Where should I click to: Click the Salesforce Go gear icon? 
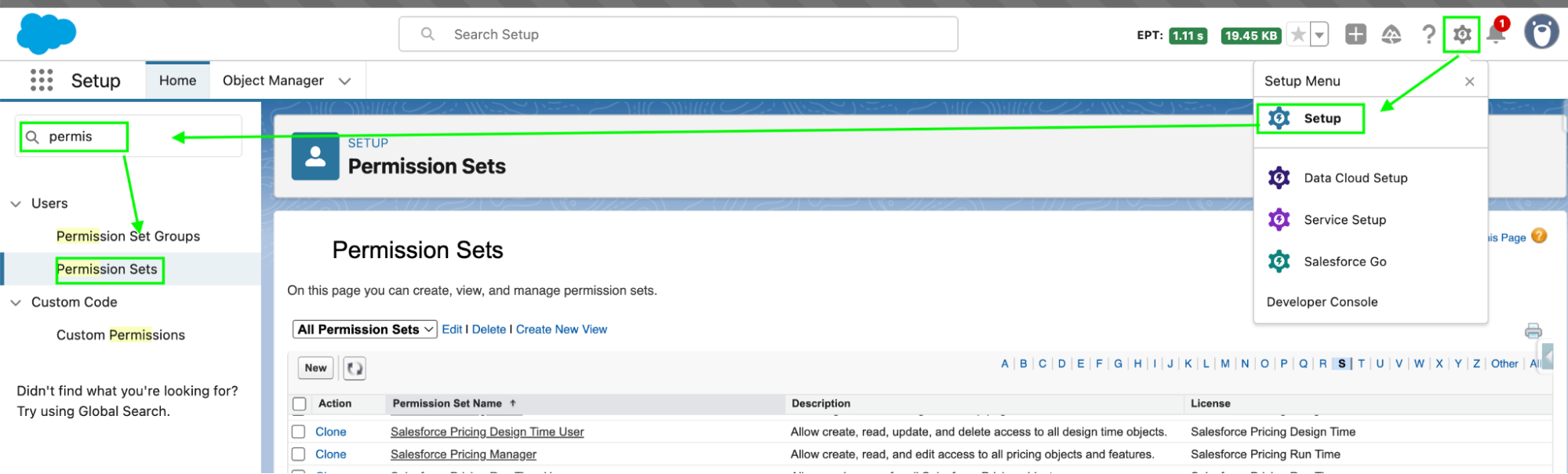click(1279, 261)
